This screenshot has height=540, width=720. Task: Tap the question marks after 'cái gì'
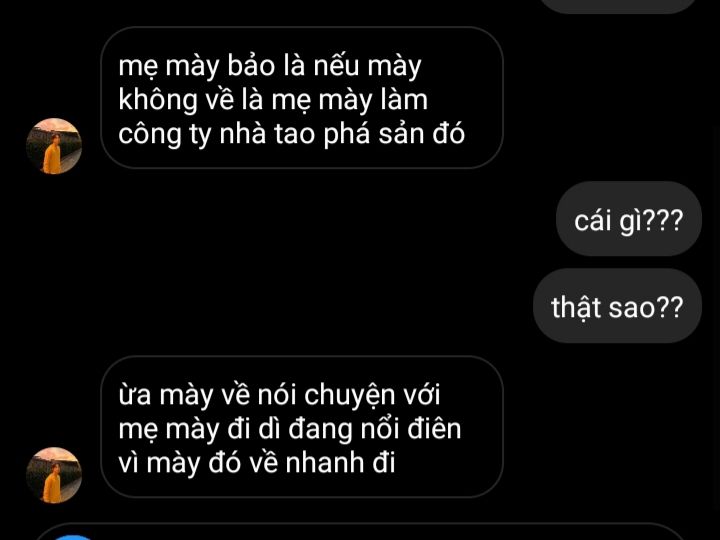click(661, 221)
